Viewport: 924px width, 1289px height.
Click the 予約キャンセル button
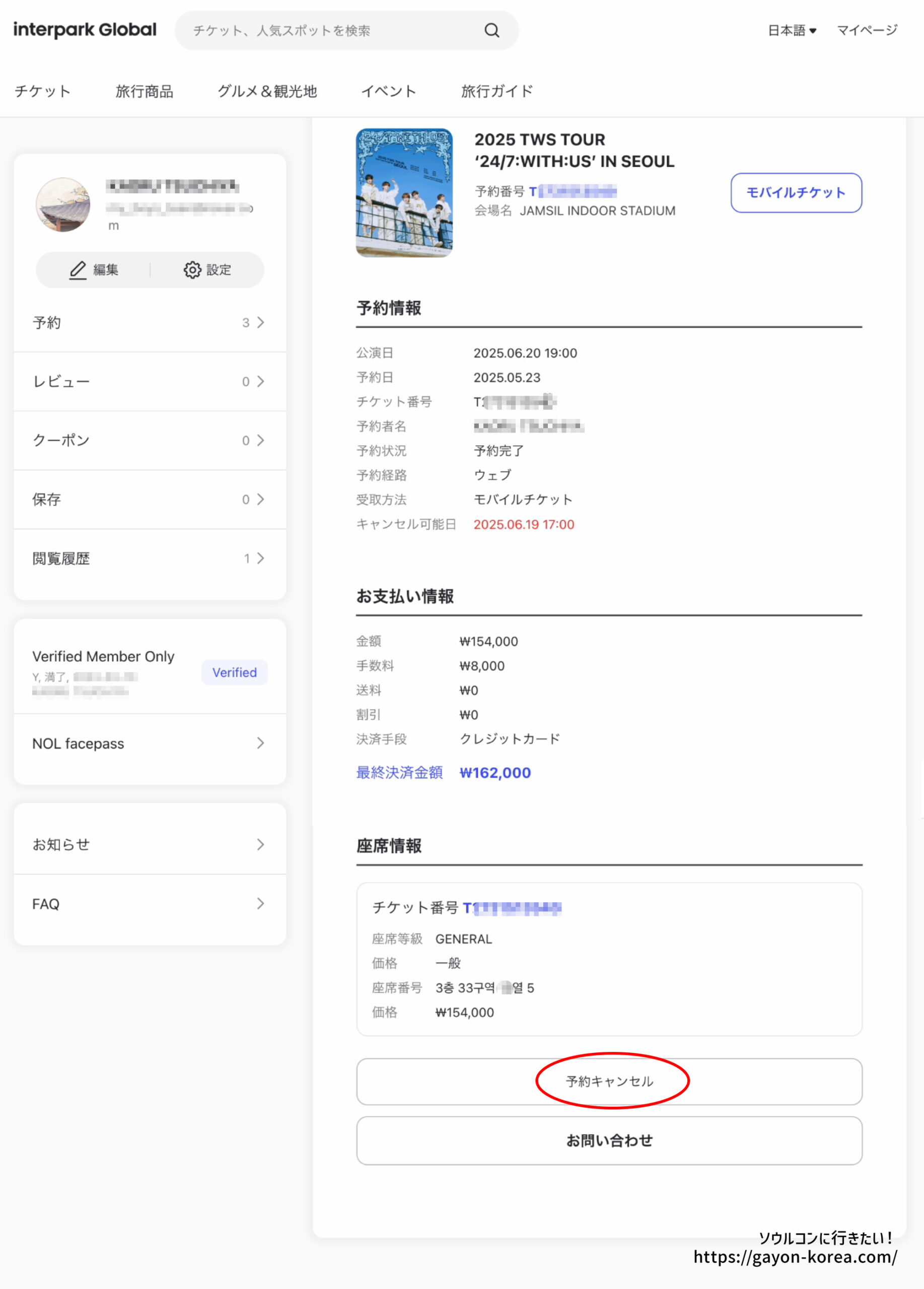click(609, 1081)
